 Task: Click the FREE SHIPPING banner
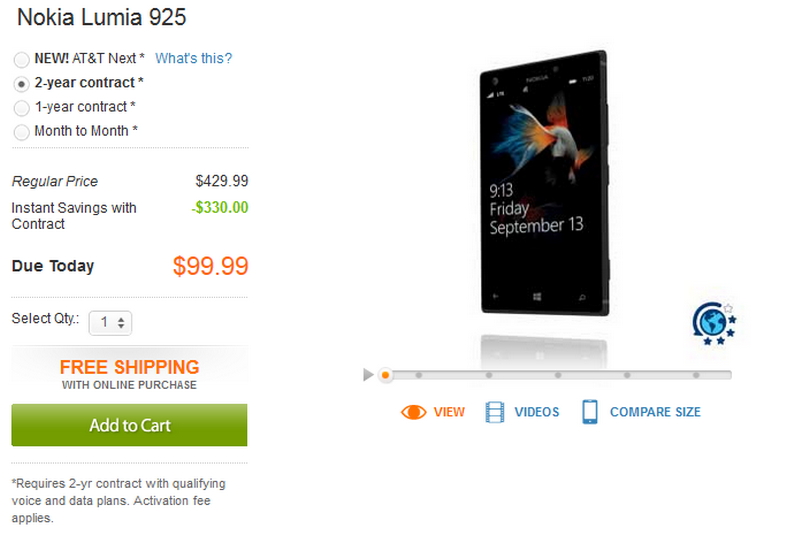coord(129,373)
